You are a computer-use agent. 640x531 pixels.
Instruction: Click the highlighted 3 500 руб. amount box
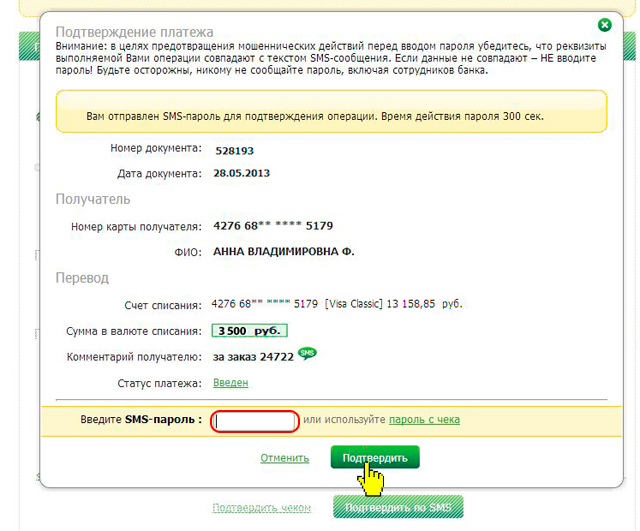249,331
